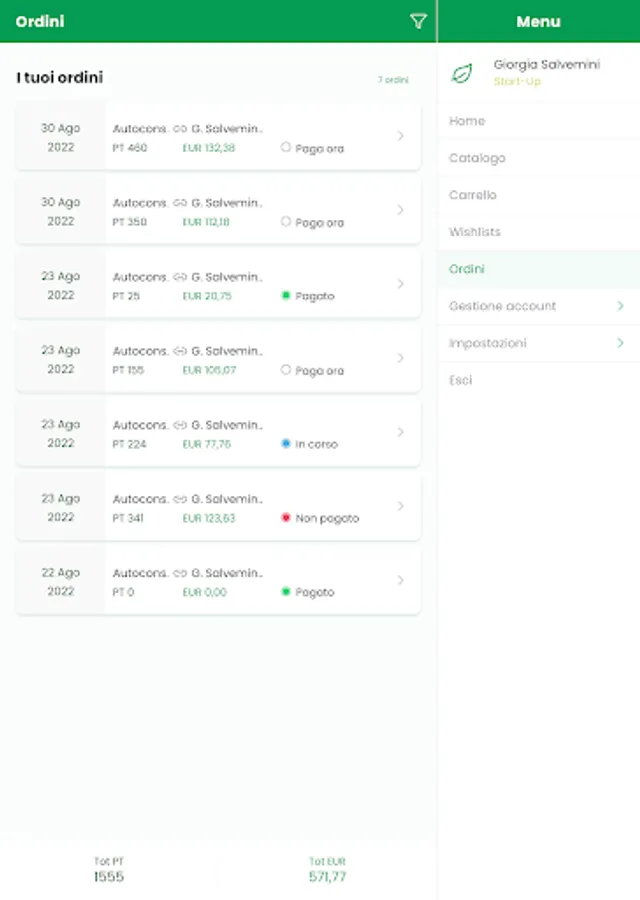Open Carrello from the menu
The image size is (640, 900).
tap(473, 195)
